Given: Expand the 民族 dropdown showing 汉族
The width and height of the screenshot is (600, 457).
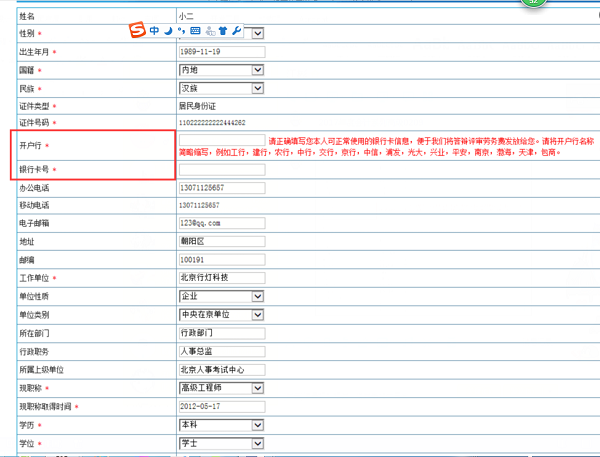Looking at the screenshot, I should coord(257,88).
